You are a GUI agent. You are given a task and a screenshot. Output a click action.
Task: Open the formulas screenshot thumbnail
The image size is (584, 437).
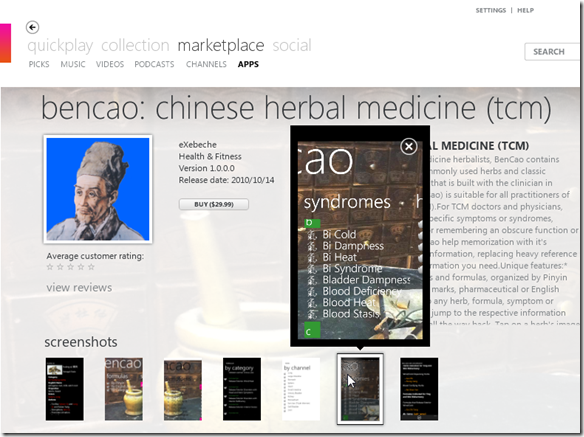click(x=124, y=389)
